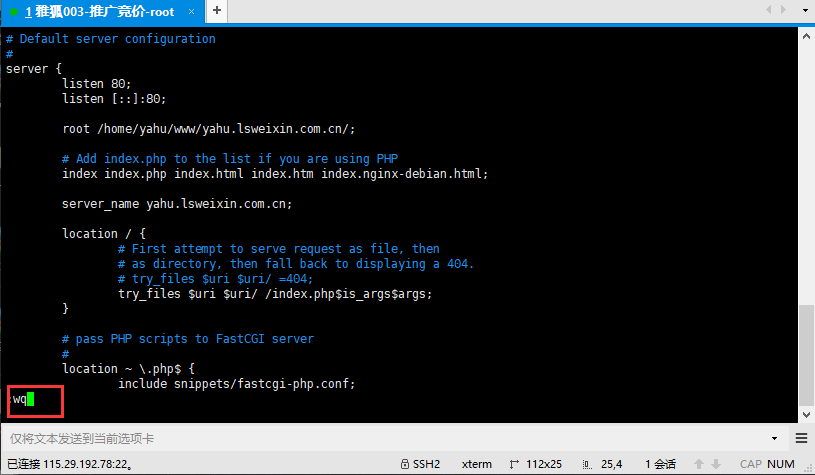Click the xterm terminal type label
This screenshot has width=815, height=475.
476,464
